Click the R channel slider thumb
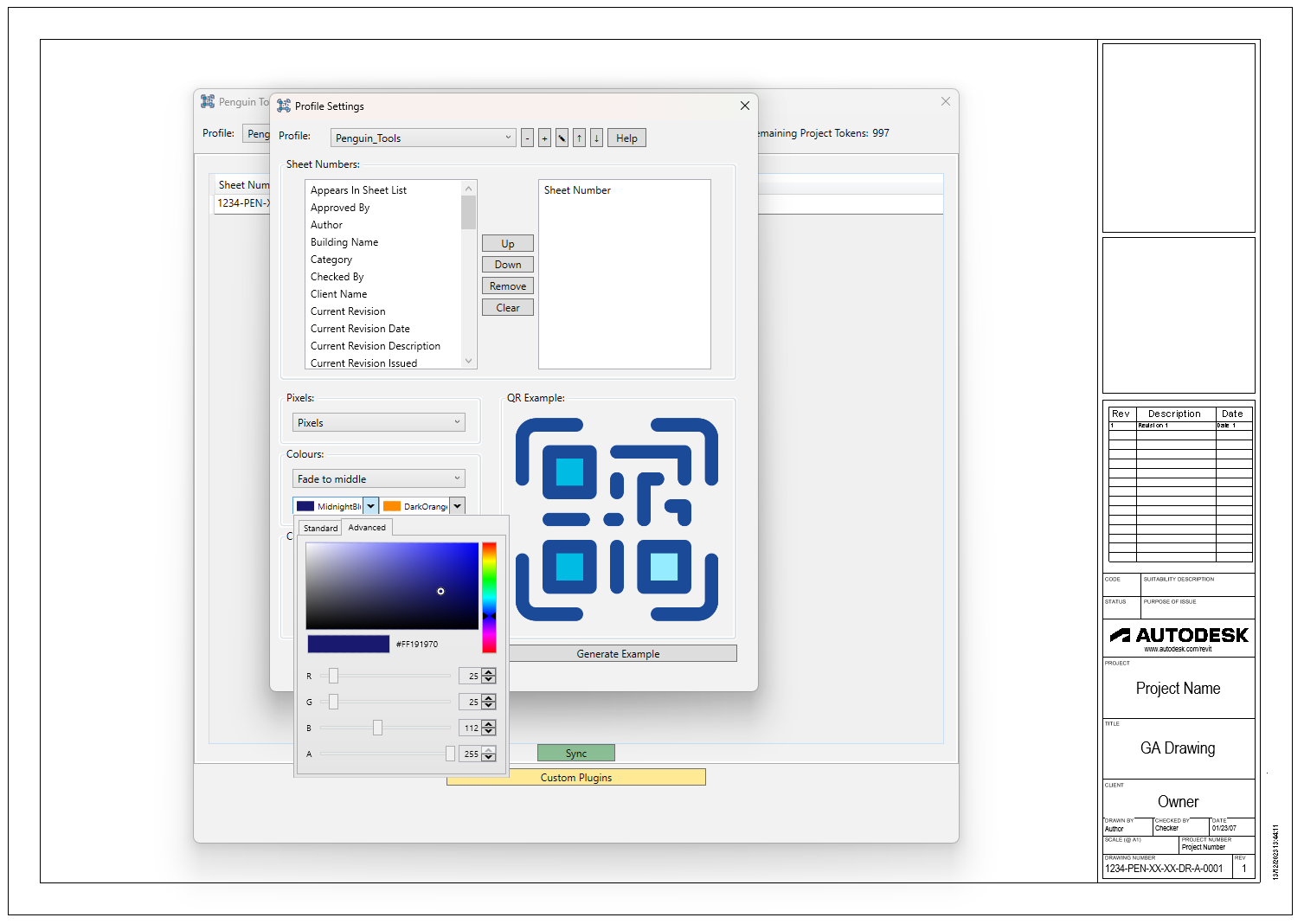The height and width of the screenshot is (924, 1304). coord(333,676)
